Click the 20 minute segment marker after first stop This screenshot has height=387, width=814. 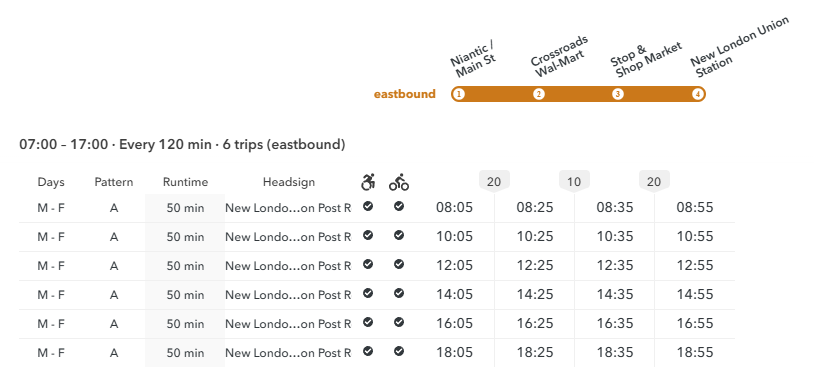494,181
